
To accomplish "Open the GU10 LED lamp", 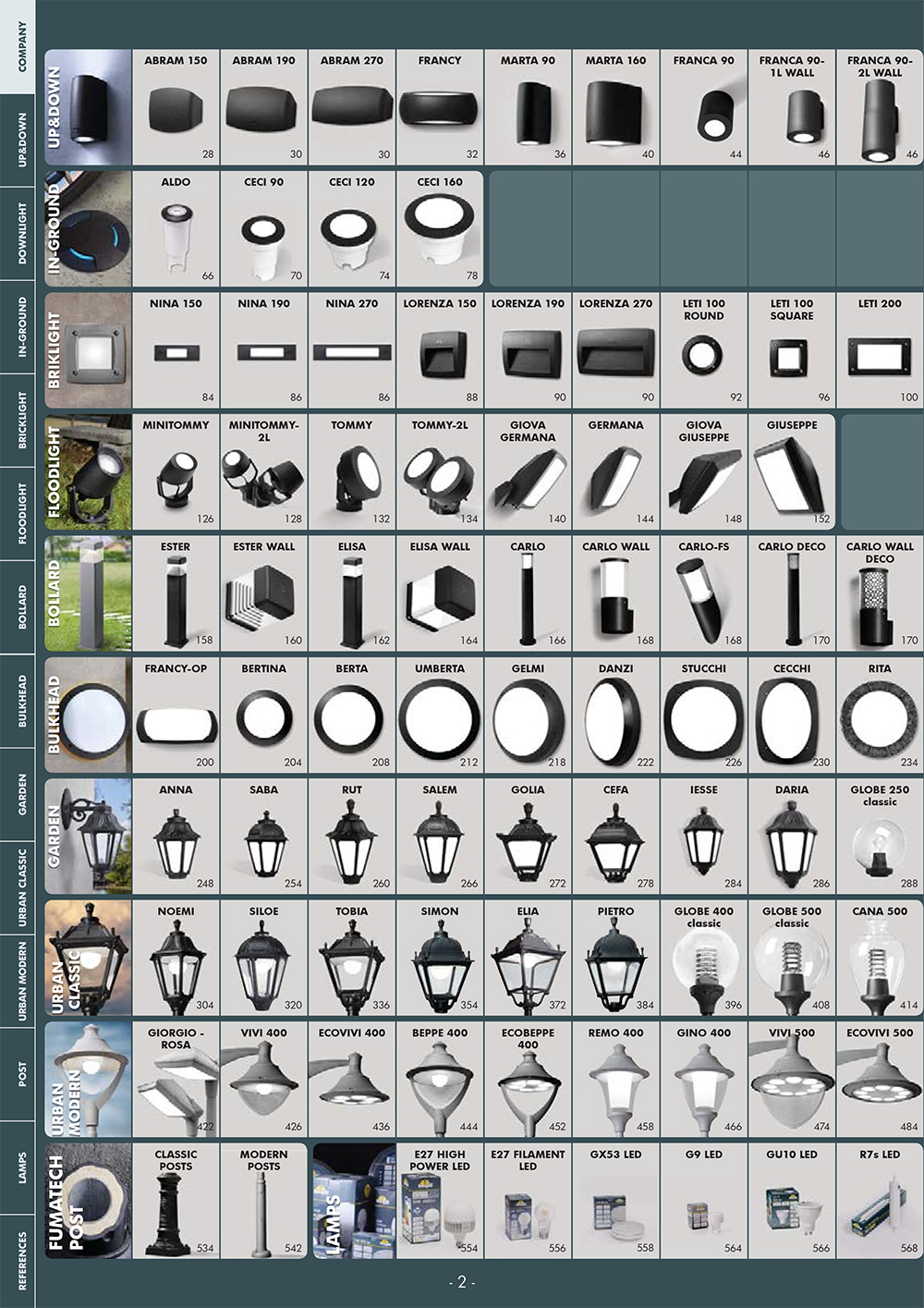I will pos(792,1202).
